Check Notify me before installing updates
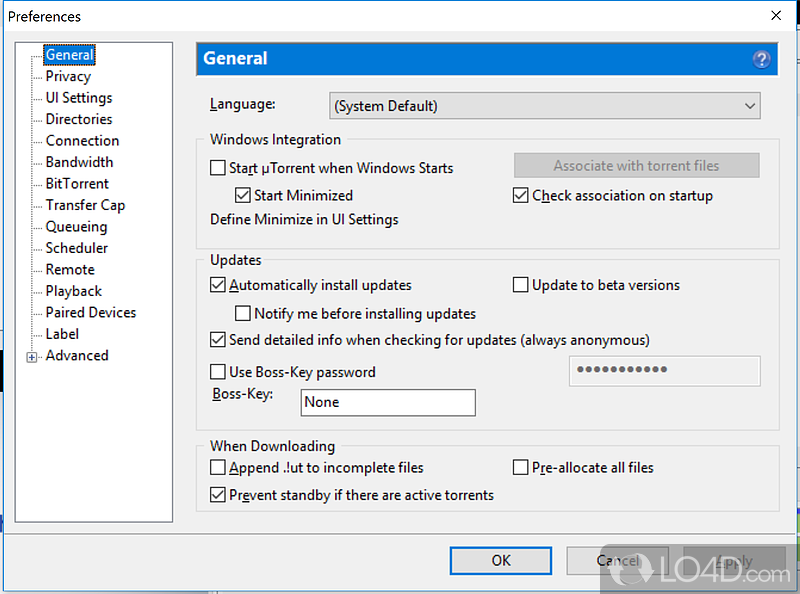 (243, 314)
